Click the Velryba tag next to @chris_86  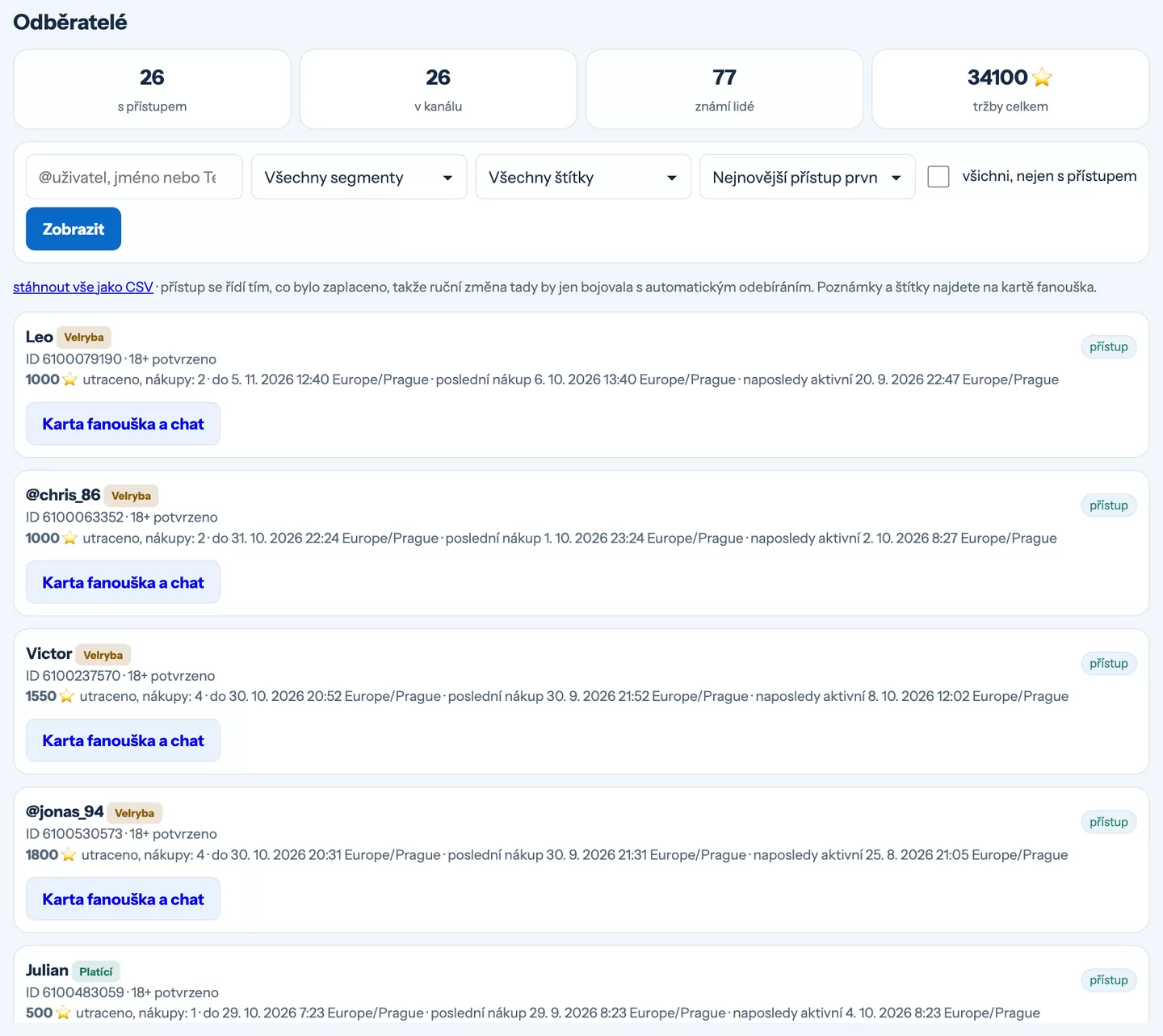(131, 496)
